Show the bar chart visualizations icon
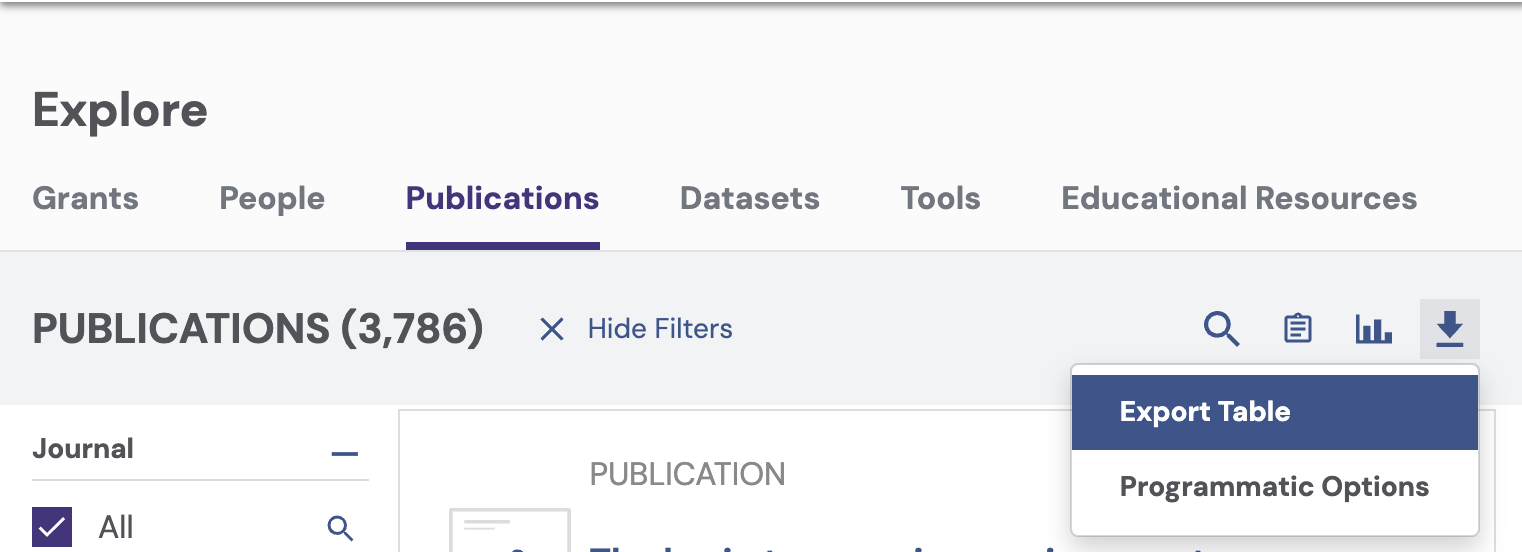The width and height of the screenshot is (1522, 552). (1373, 329)
